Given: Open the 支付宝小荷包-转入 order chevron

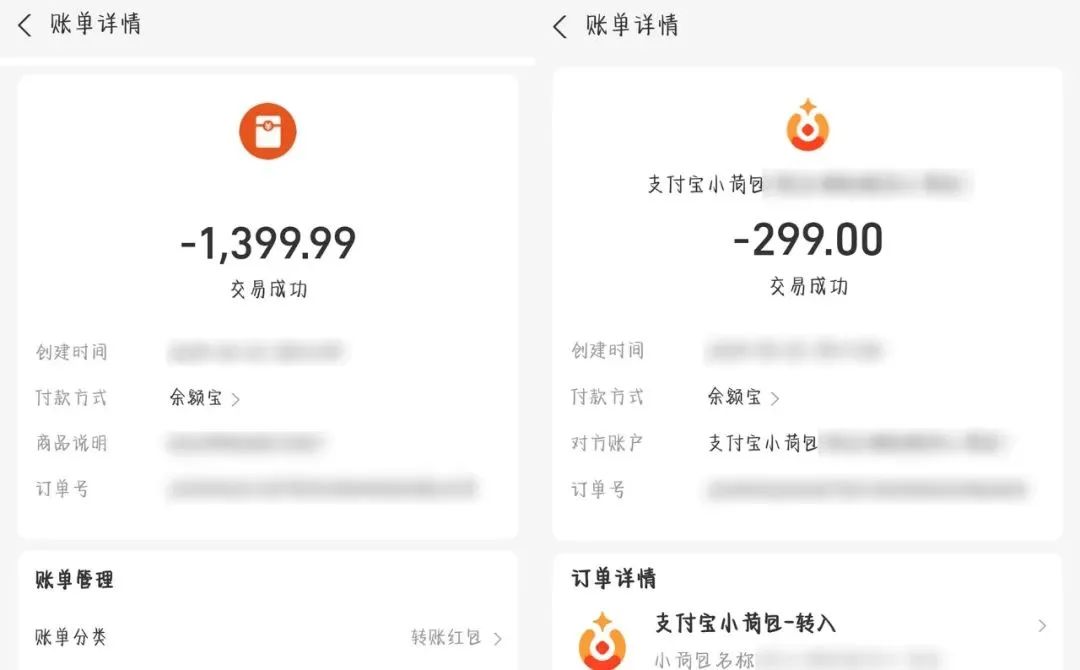Looking at the screenshot, I should point(1042,625).
